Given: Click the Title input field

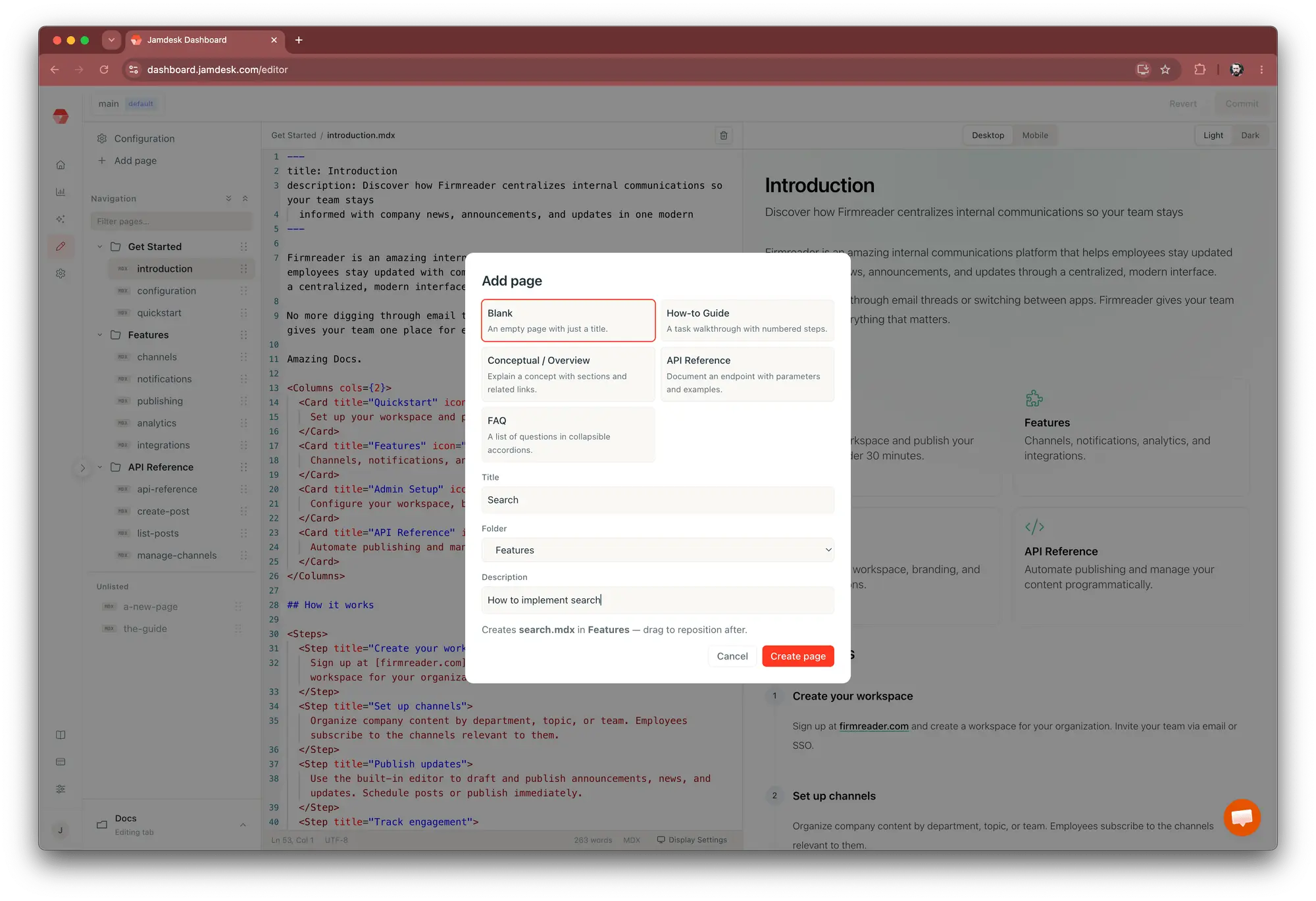Looking at the screenshot, I should coord(658,500).
